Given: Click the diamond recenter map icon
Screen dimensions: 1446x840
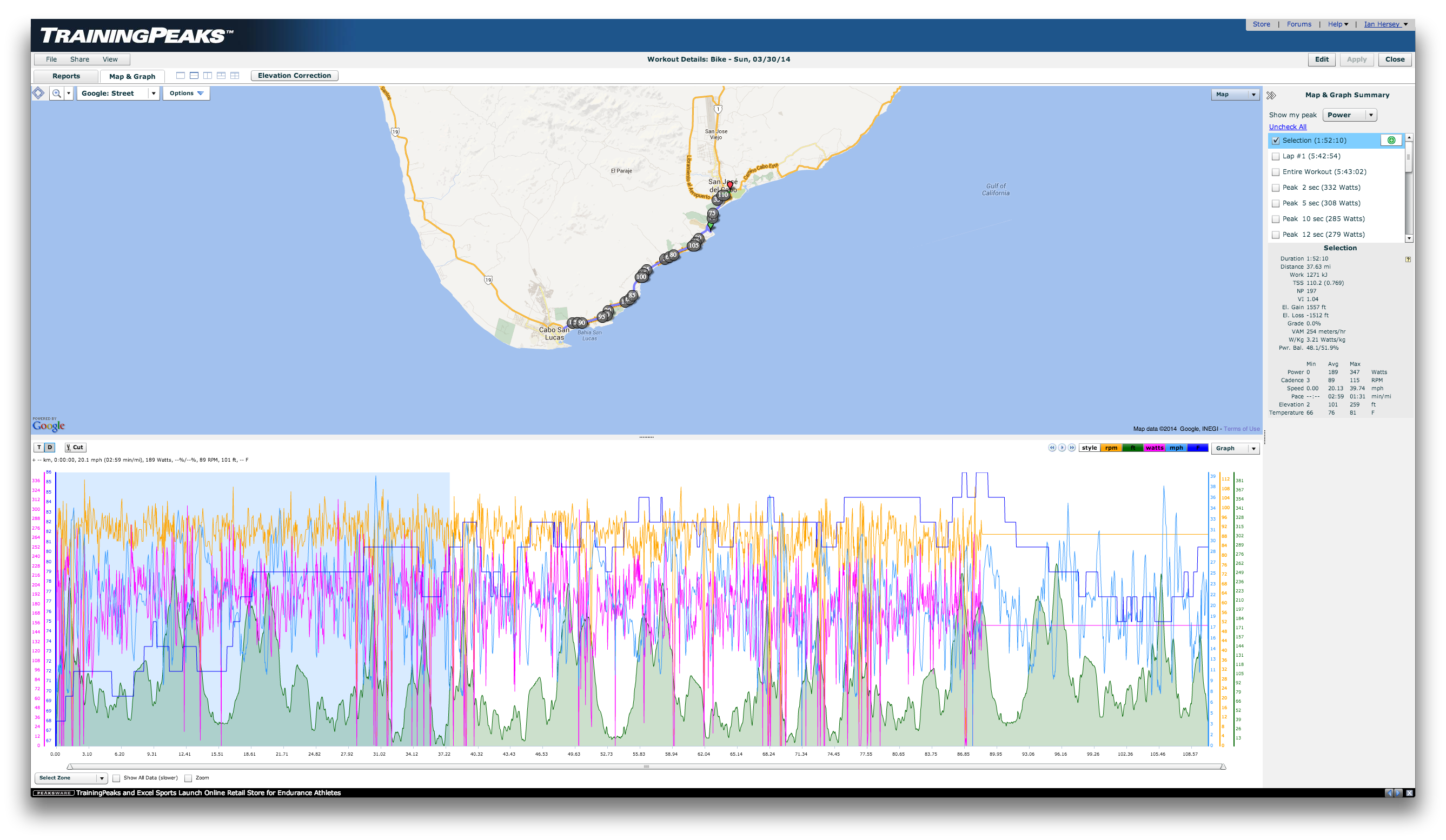Looking at the screenshot, I should tap(38, 93).
